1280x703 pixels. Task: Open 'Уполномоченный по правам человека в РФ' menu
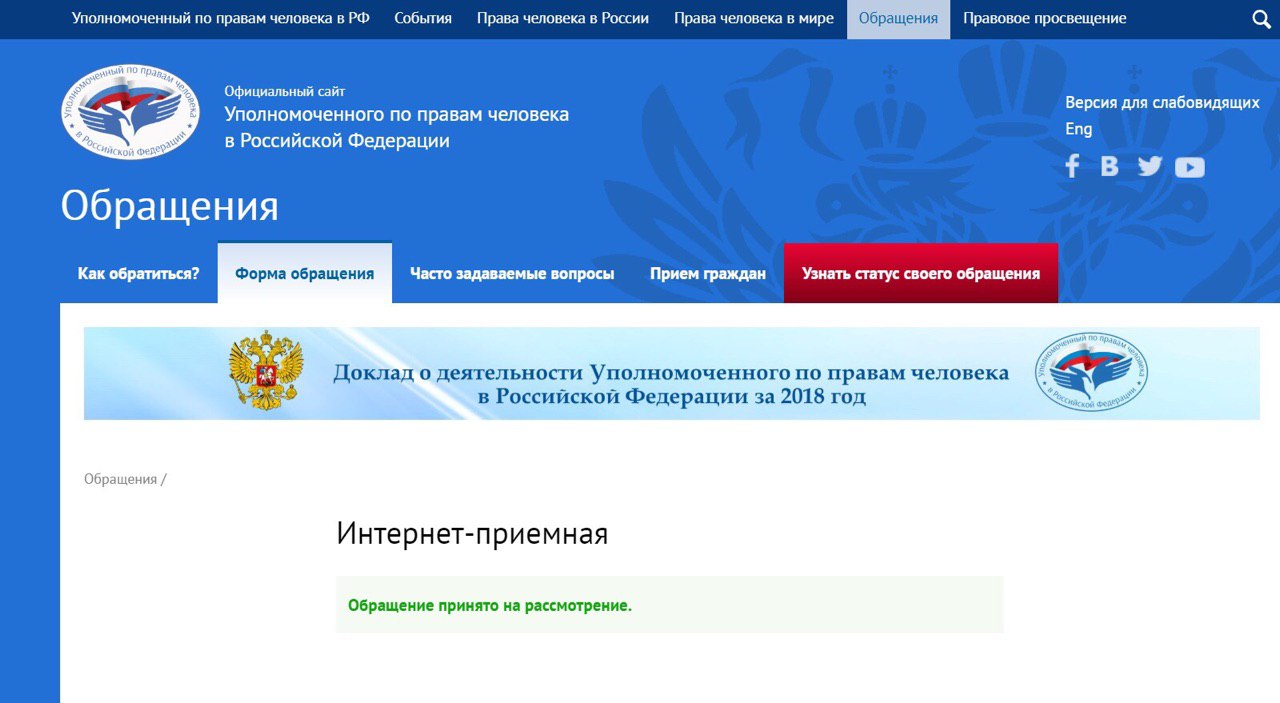221,19
